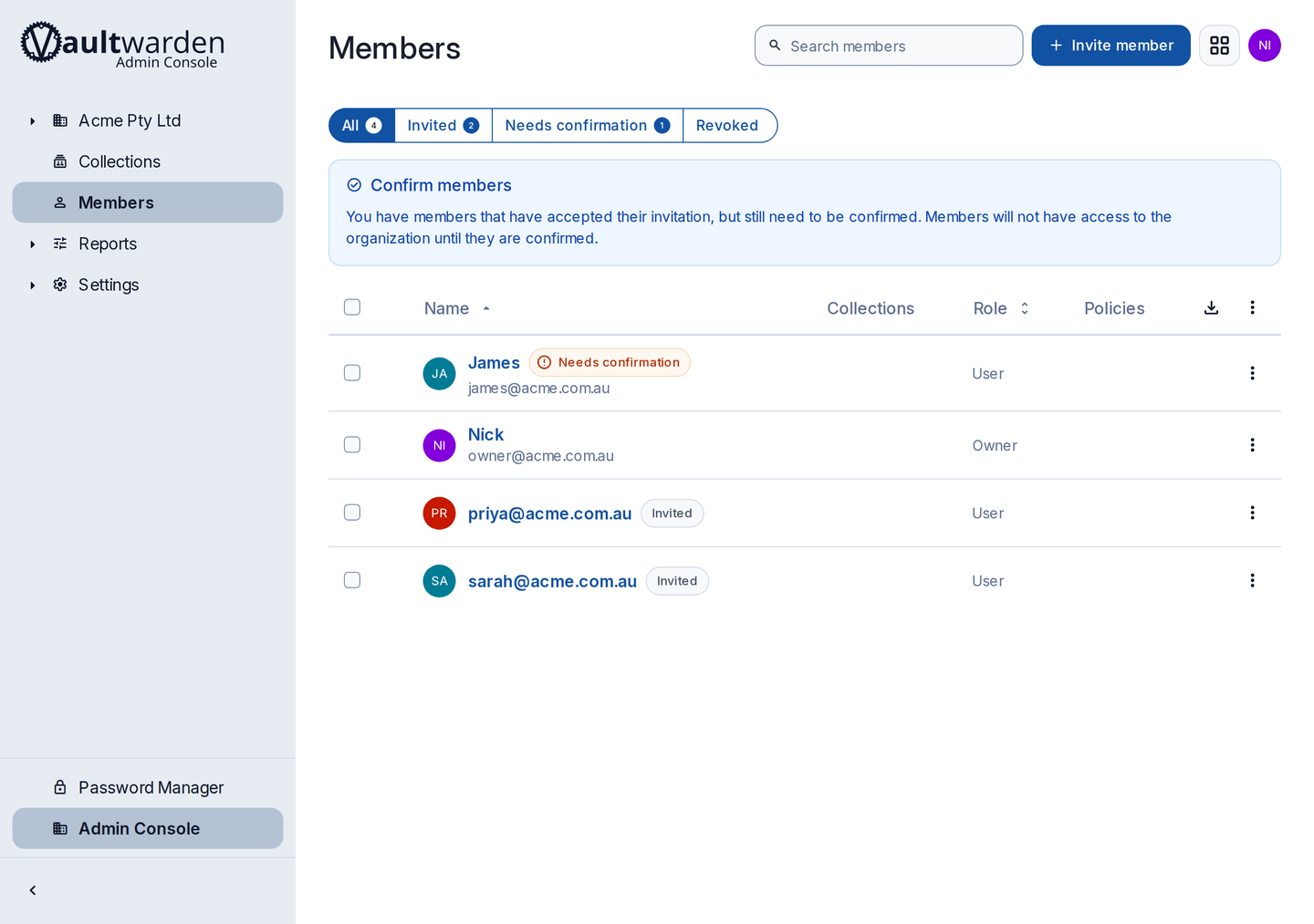Screen dimensions: 1314x924
Task: Click the download export icon in table header
Action: point(1211,308)
